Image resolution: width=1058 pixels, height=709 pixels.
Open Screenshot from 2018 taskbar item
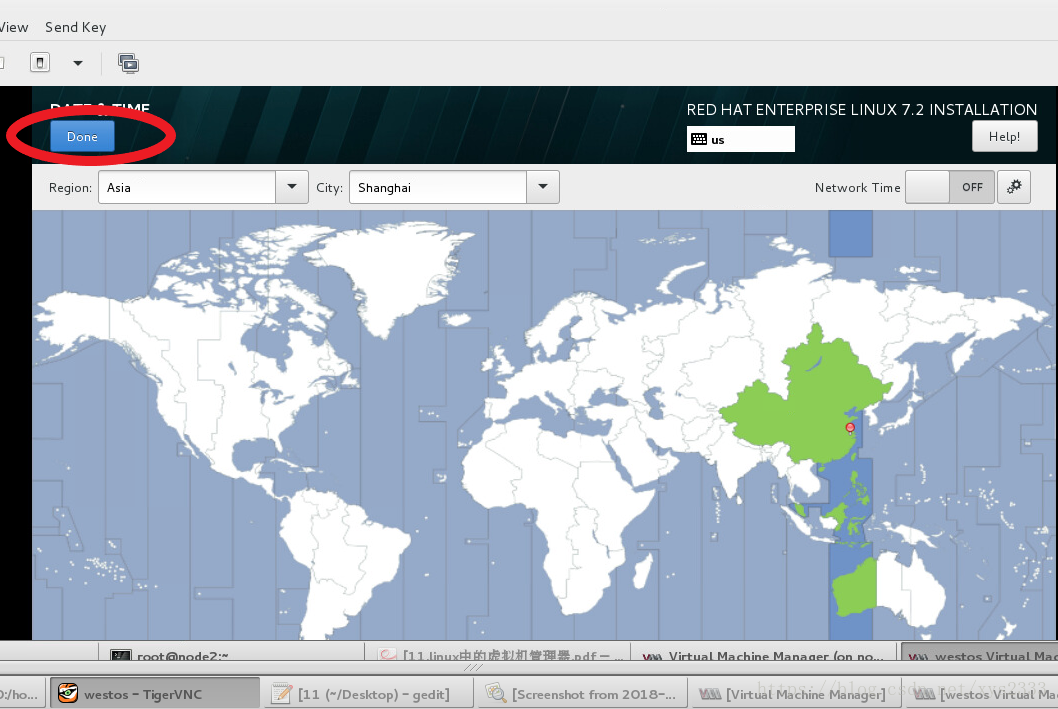(x=583, y=693)
